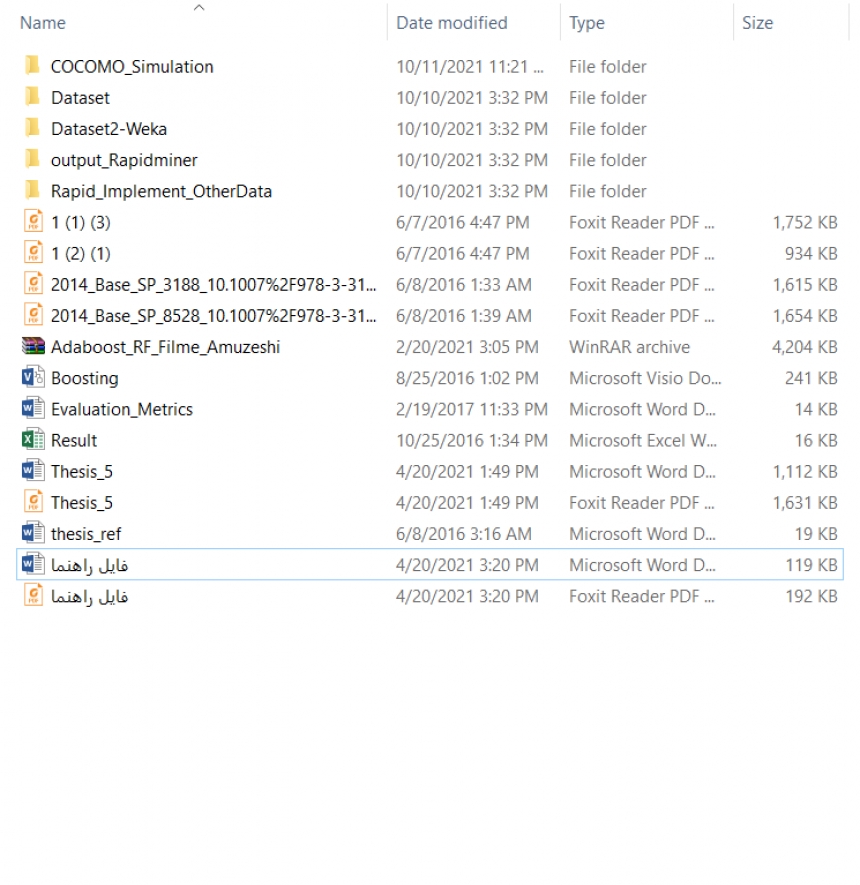
Task: Click the 2/19/2017 11:33 PM date cell
Action: (x=472, y=409)
